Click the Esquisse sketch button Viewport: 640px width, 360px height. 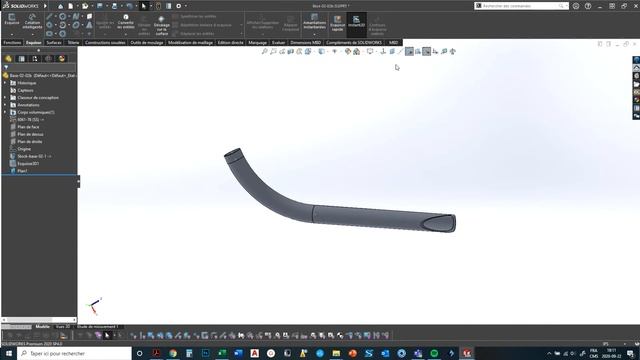point(12,20)
